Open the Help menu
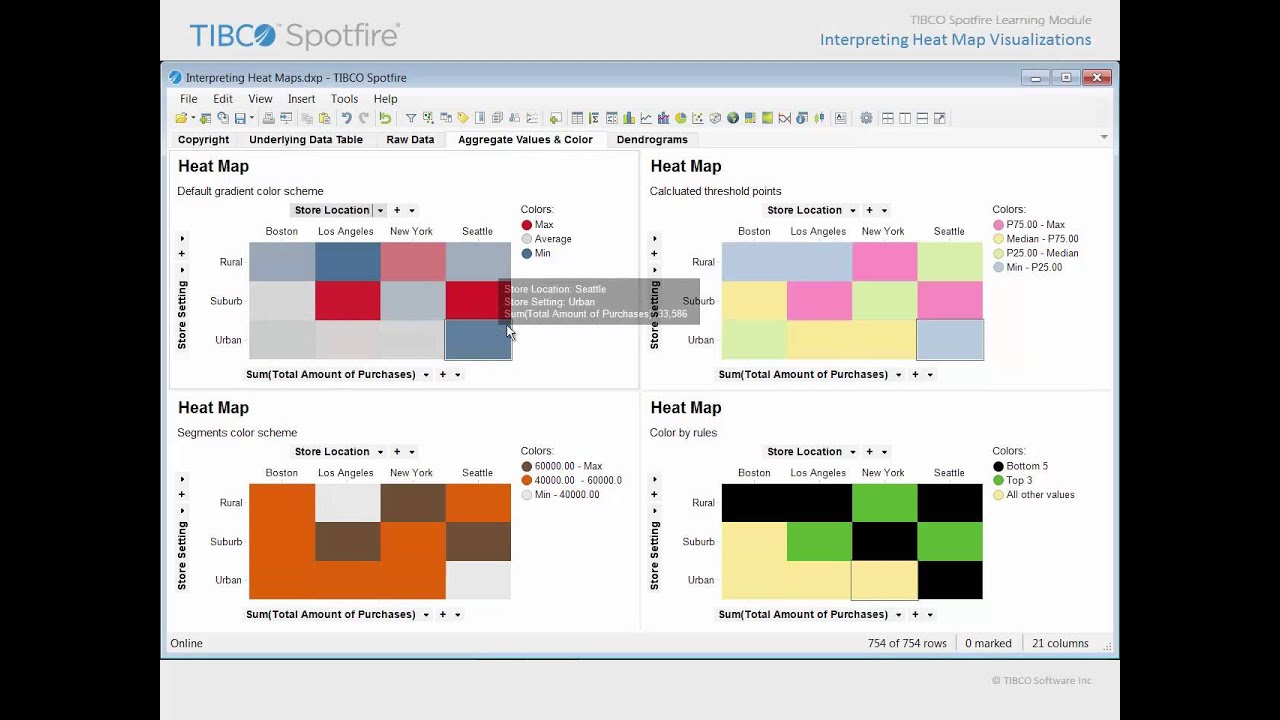1280x720 pixels. (x=385, y=99)
